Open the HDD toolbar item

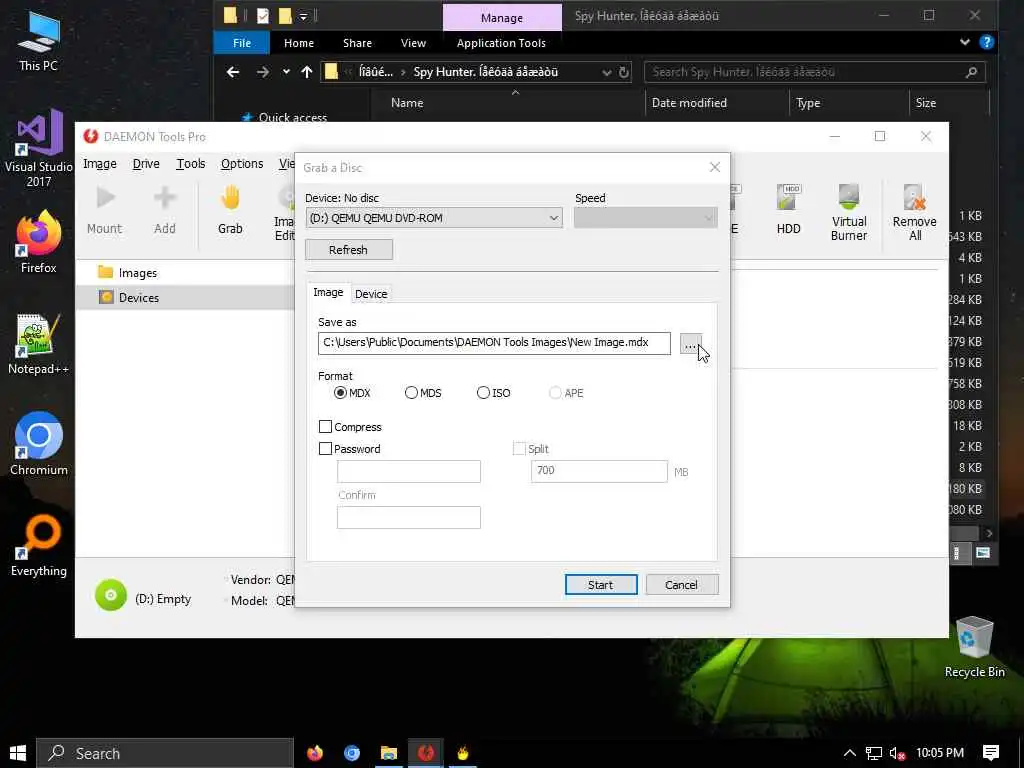pyautogui.click(x=788, y=210)
